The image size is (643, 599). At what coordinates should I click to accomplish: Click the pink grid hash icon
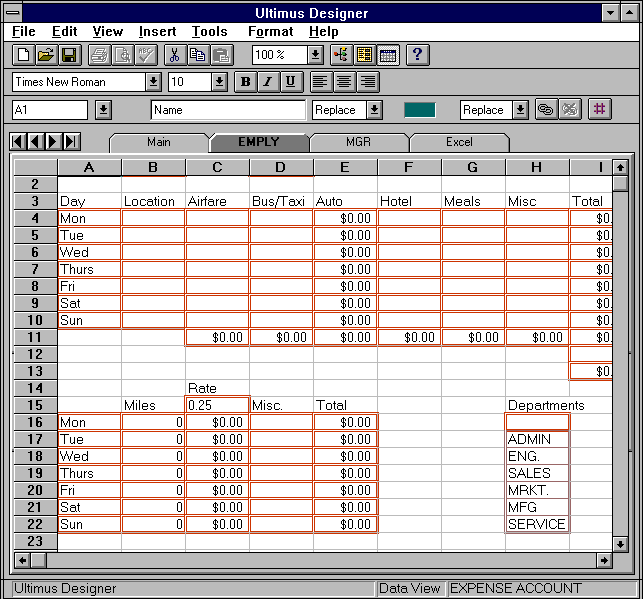coord(600,110)
